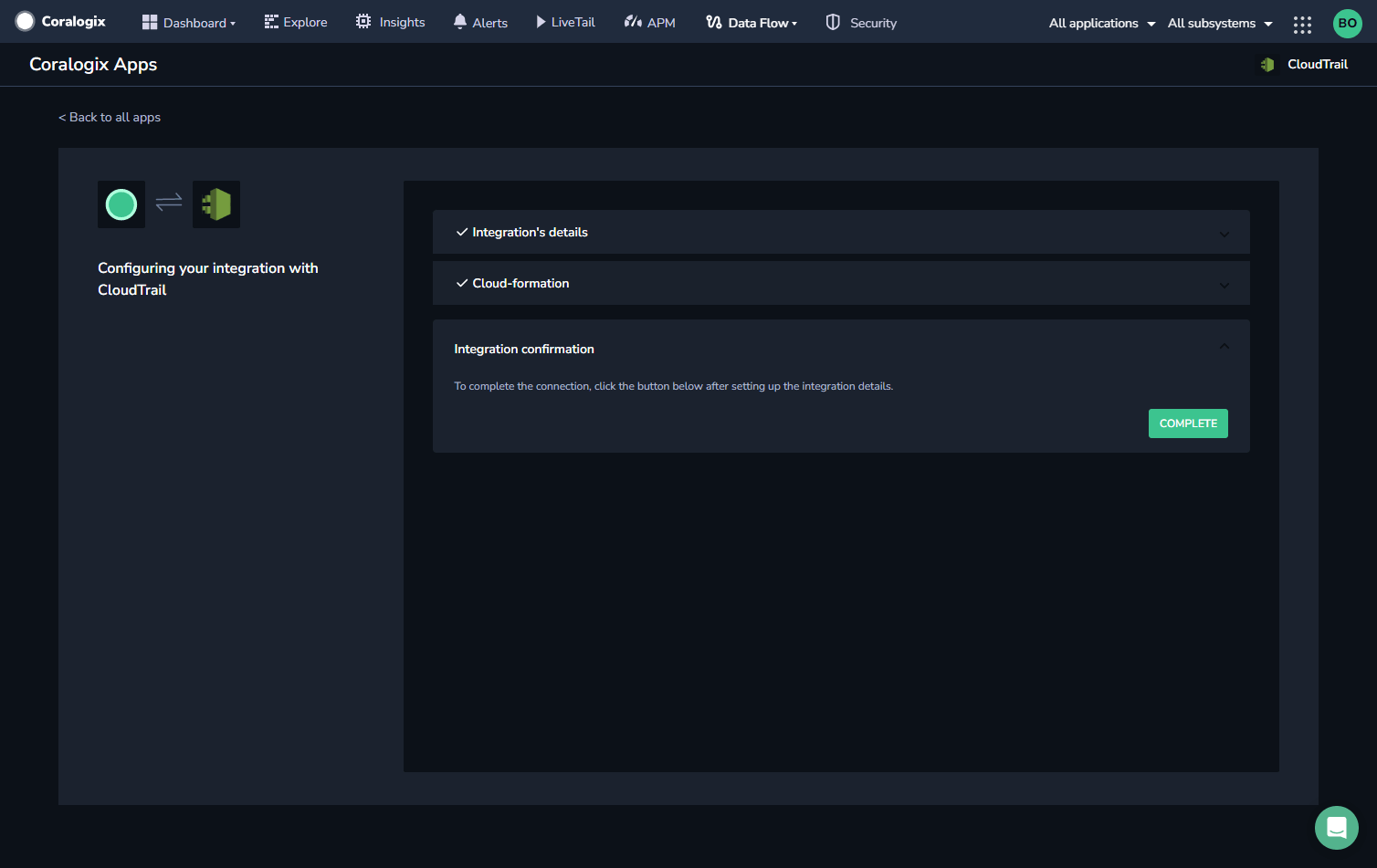Click the CloudTrail icon in the header

tap(1267, 65)
